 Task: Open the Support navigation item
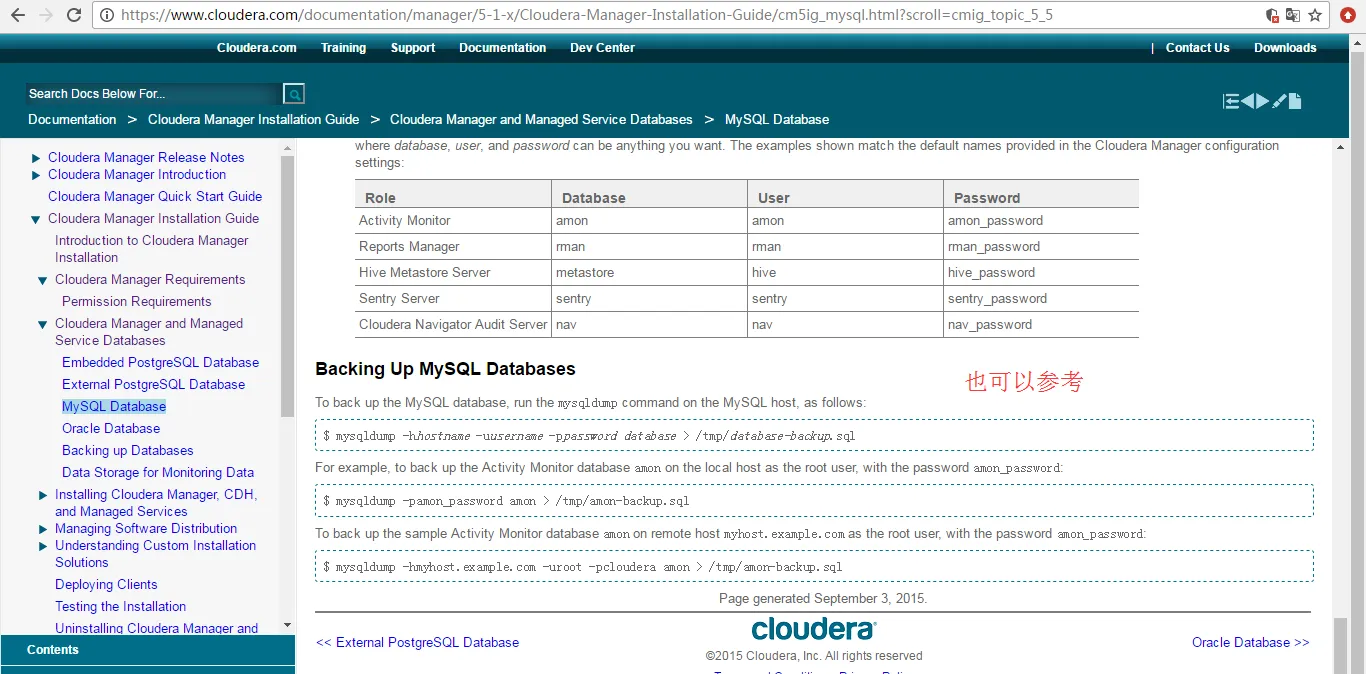(413, 47)
